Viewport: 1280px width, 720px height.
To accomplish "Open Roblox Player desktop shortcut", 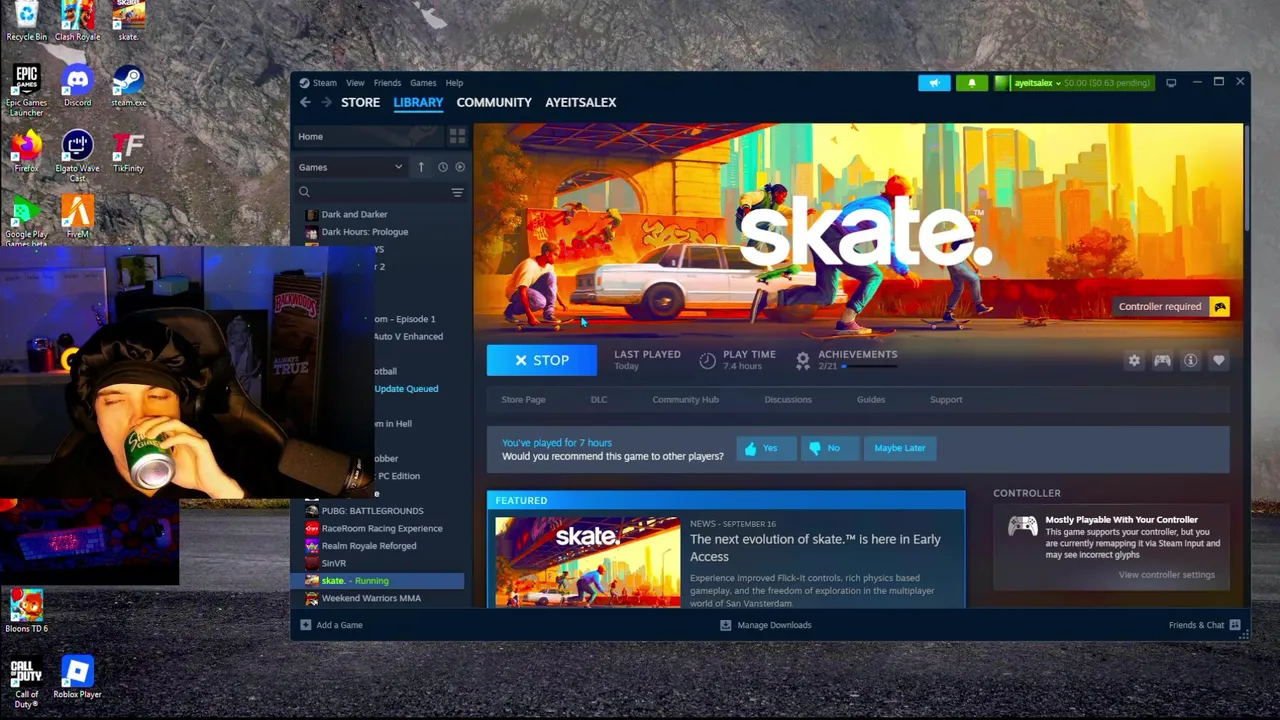I will coord(77,677).
